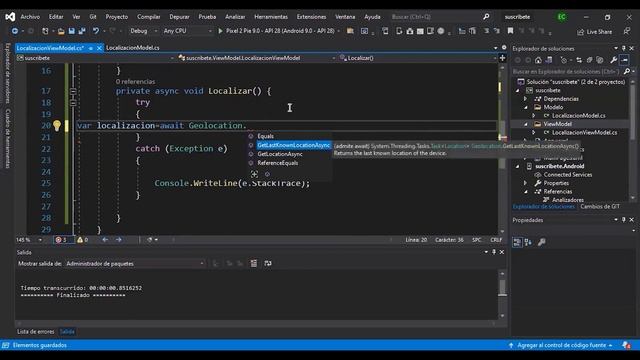Open the suscribete.ViewModel class dropdown
The image size is (640, 360).
pyautogui.click(x=257, y=58)
